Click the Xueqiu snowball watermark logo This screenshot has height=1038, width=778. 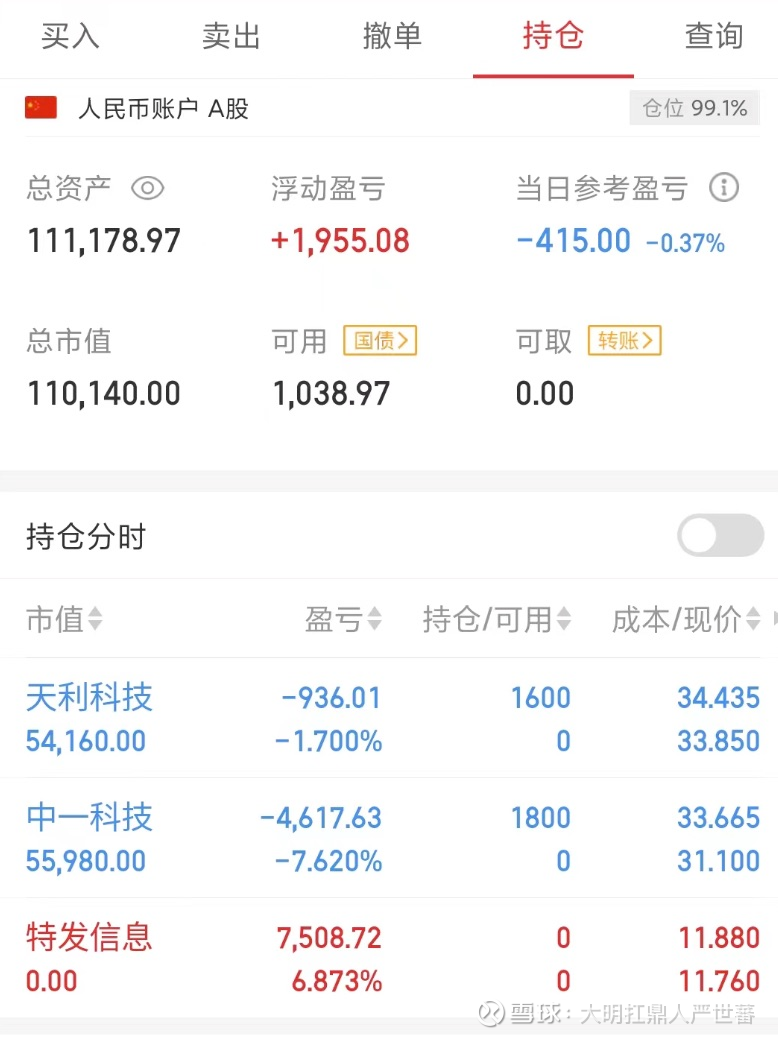(491, 1013)
